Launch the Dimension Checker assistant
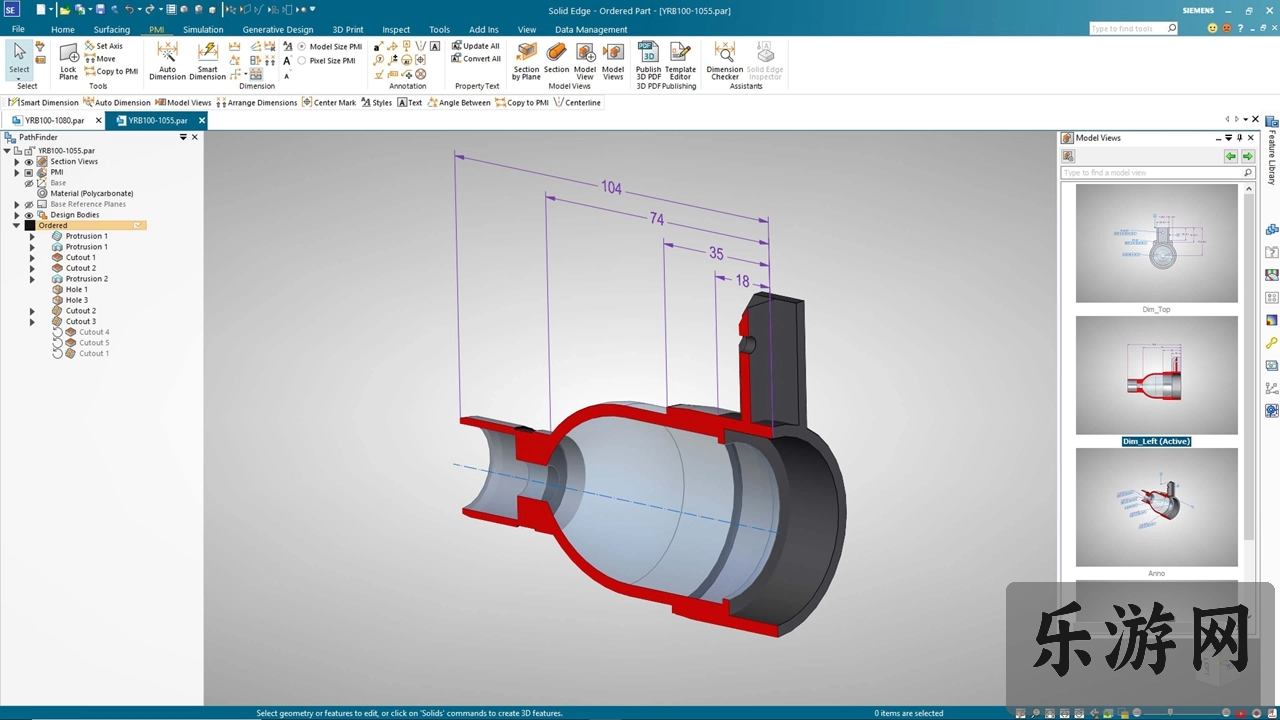The width and height of the screenshot is (1280, 720). 725,61
